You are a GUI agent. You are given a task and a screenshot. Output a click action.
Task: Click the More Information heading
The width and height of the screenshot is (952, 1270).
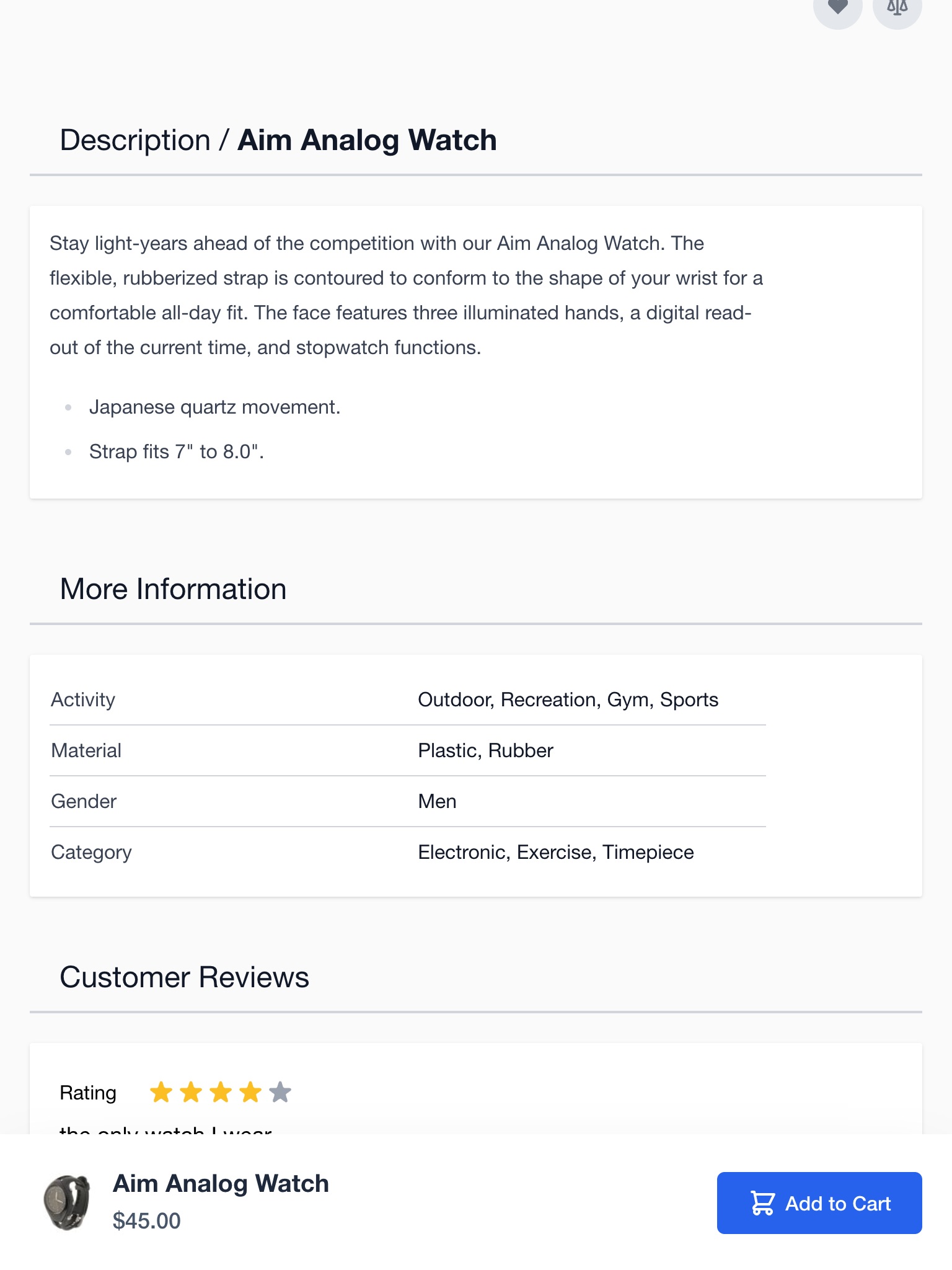173,589
